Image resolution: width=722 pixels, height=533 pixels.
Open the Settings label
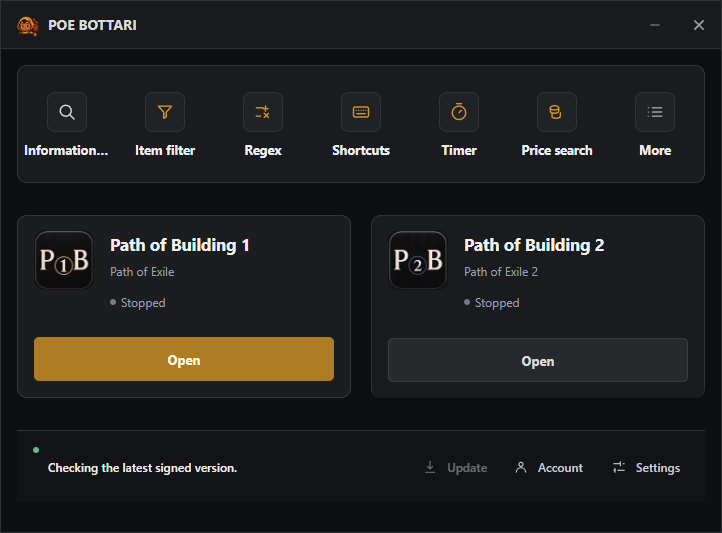pyautogui.click(x=658, y=468)
